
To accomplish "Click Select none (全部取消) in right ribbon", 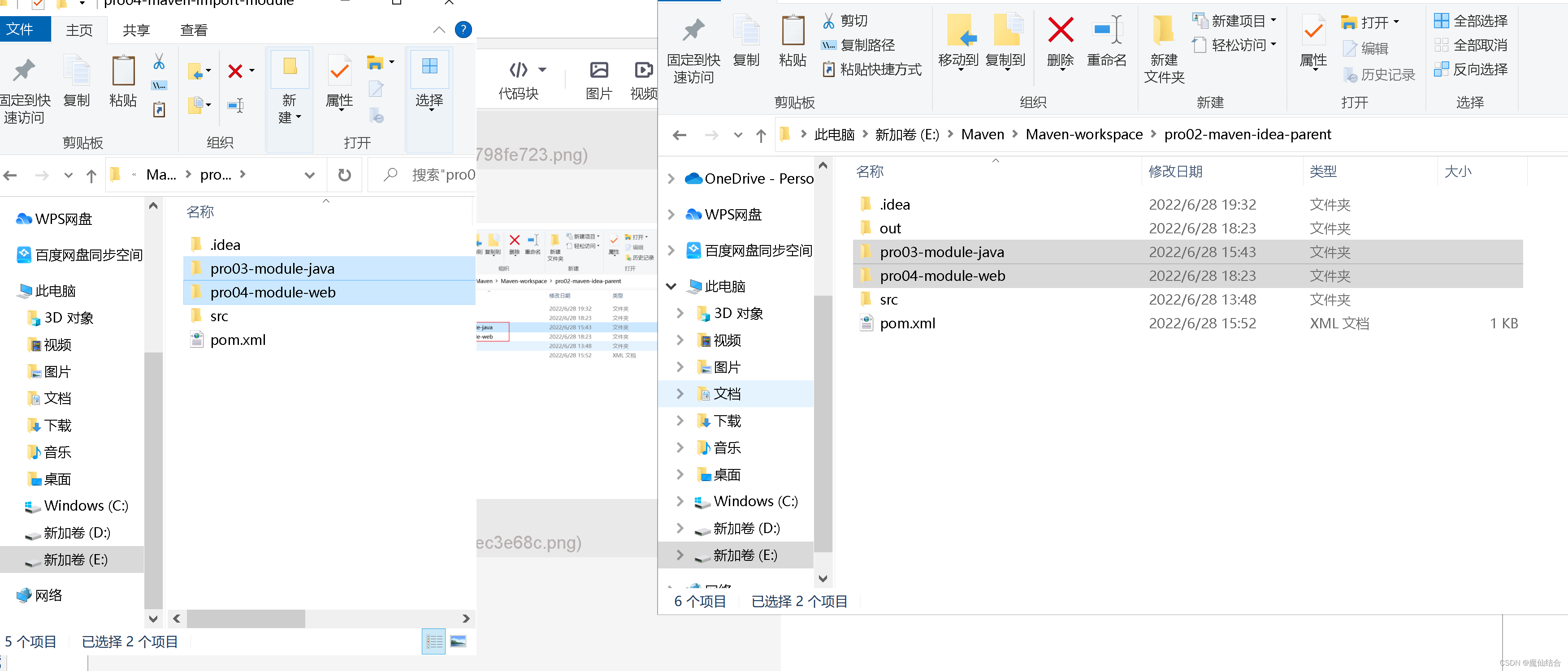I will click(x=1471, y=45).
